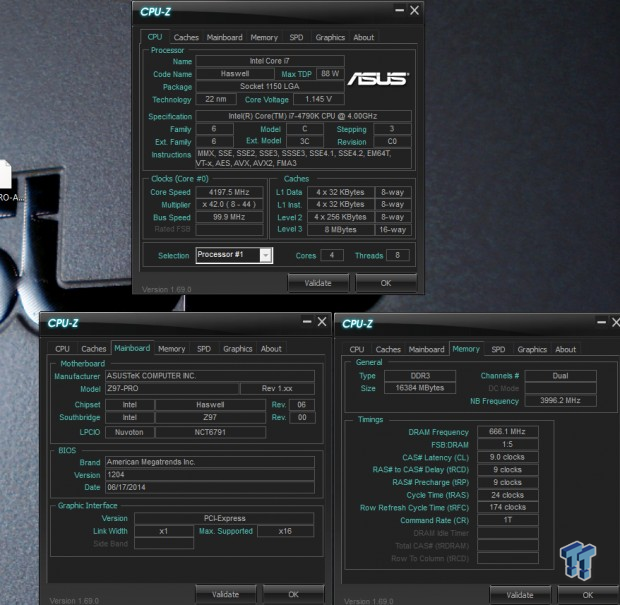Click the CAS# Latency value 9.0 clocks
620x605 pixels.
[x=508, y=457]
